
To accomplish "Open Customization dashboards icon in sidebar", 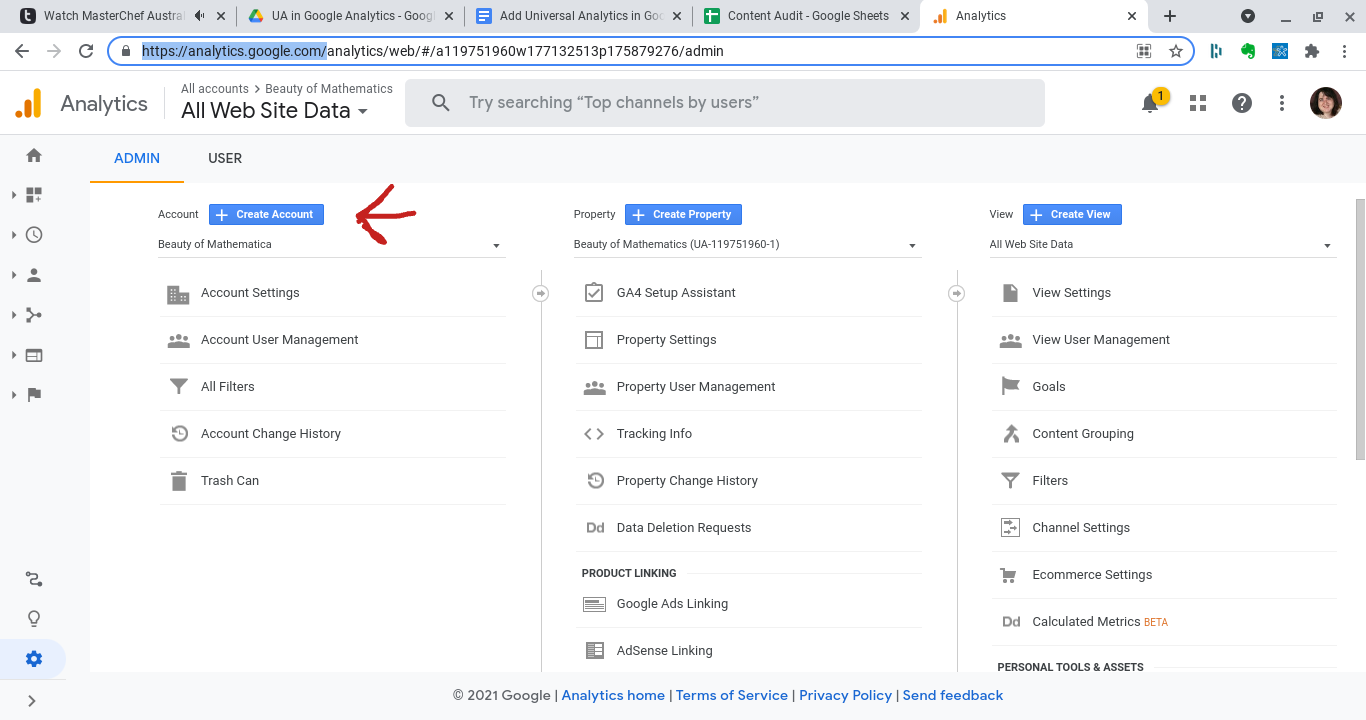I will [34, 195].
